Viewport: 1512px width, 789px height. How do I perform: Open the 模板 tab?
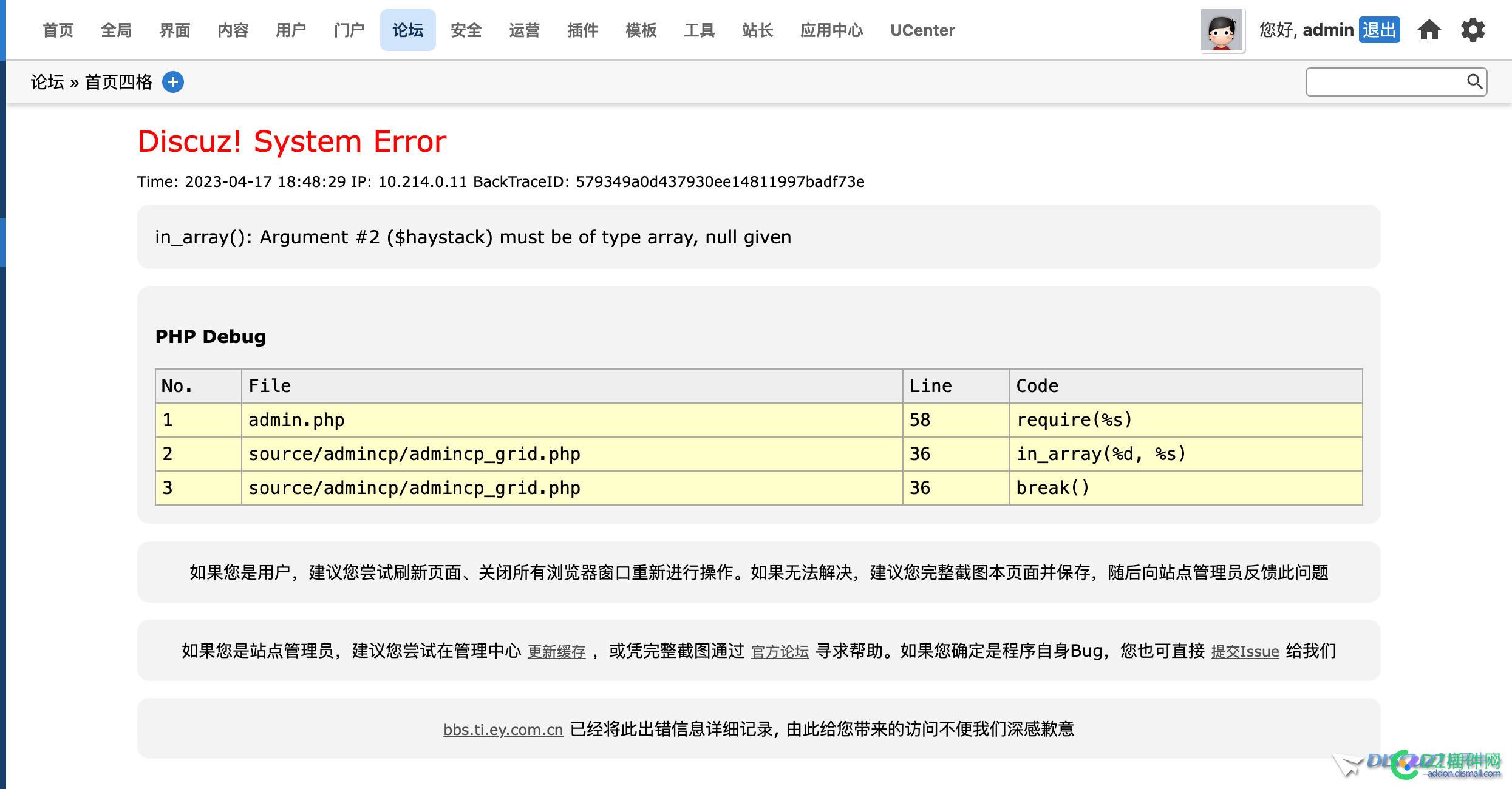[641, 30]
